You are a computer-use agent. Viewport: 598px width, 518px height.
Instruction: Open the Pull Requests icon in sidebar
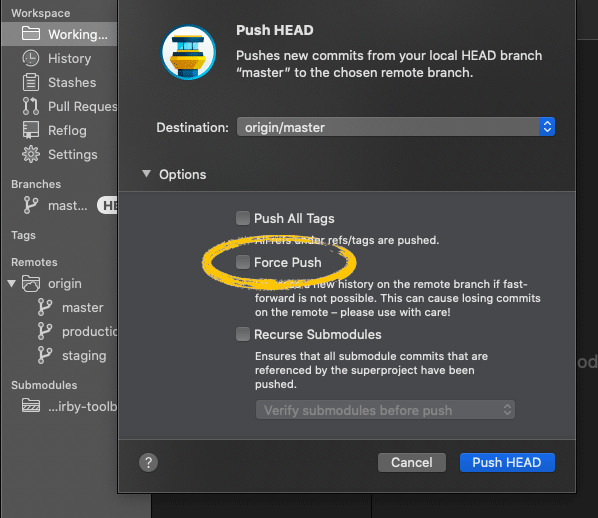click(x=31, y=106)
